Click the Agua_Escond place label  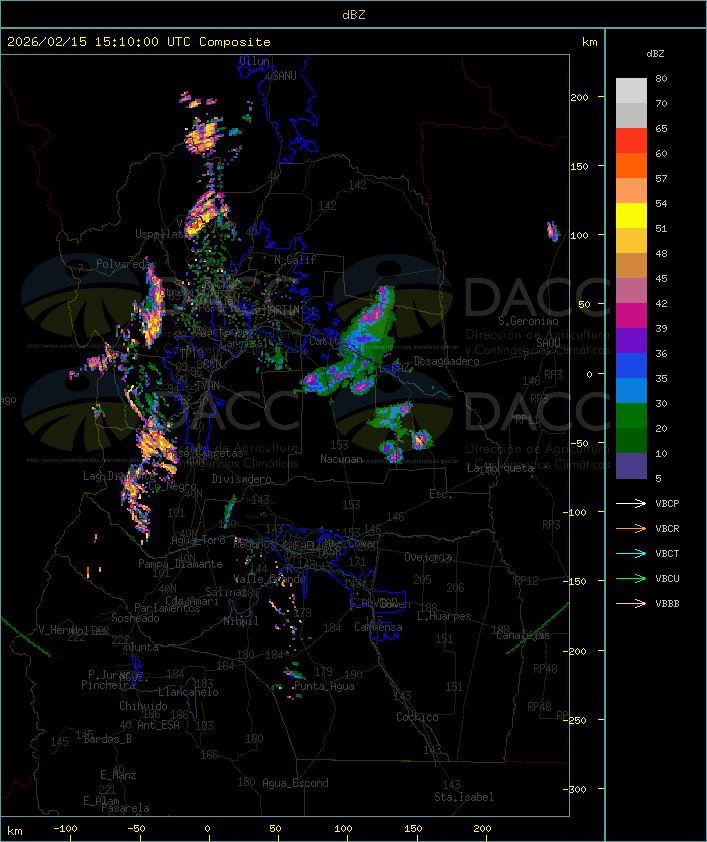click(x=295, y=783)
